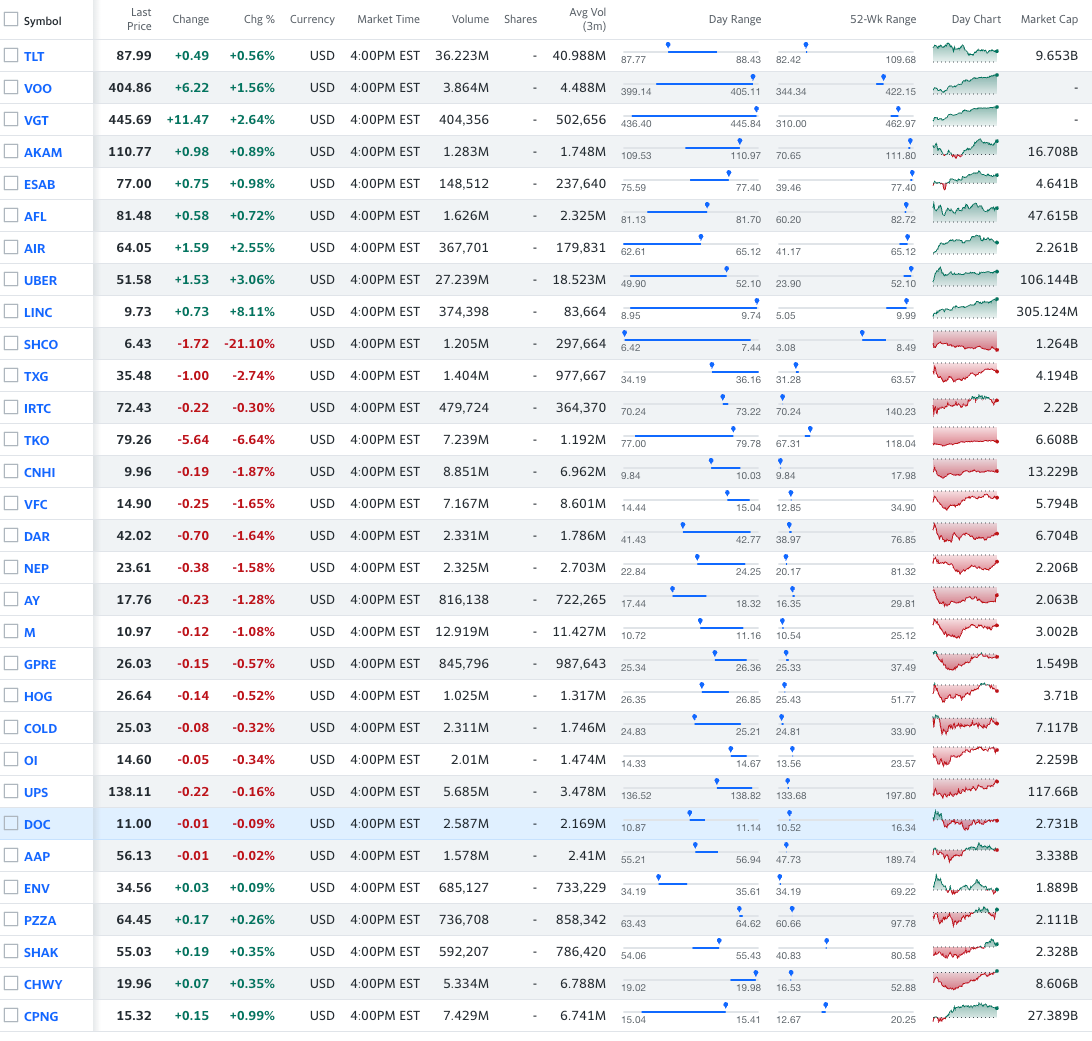1092x1041 pixels.
Task: Click VFC change percent -1.65%
Action: pos(254,504)
